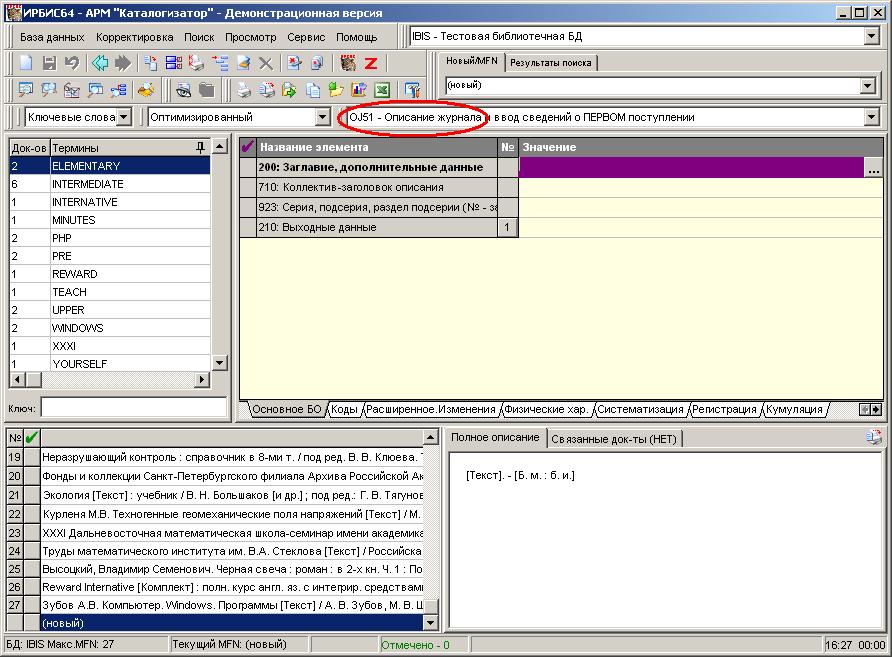Click the search tree magnifier icon
This screenshot has width=892, height=657.
coord(118,89)
